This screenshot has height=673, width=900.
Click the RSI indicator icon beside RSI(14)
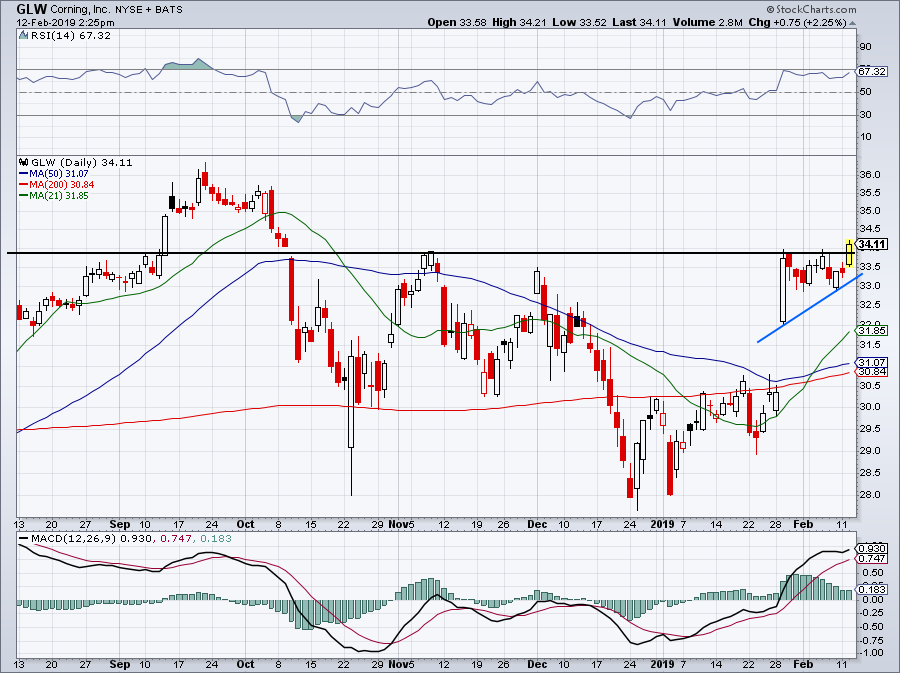[24, 35]
